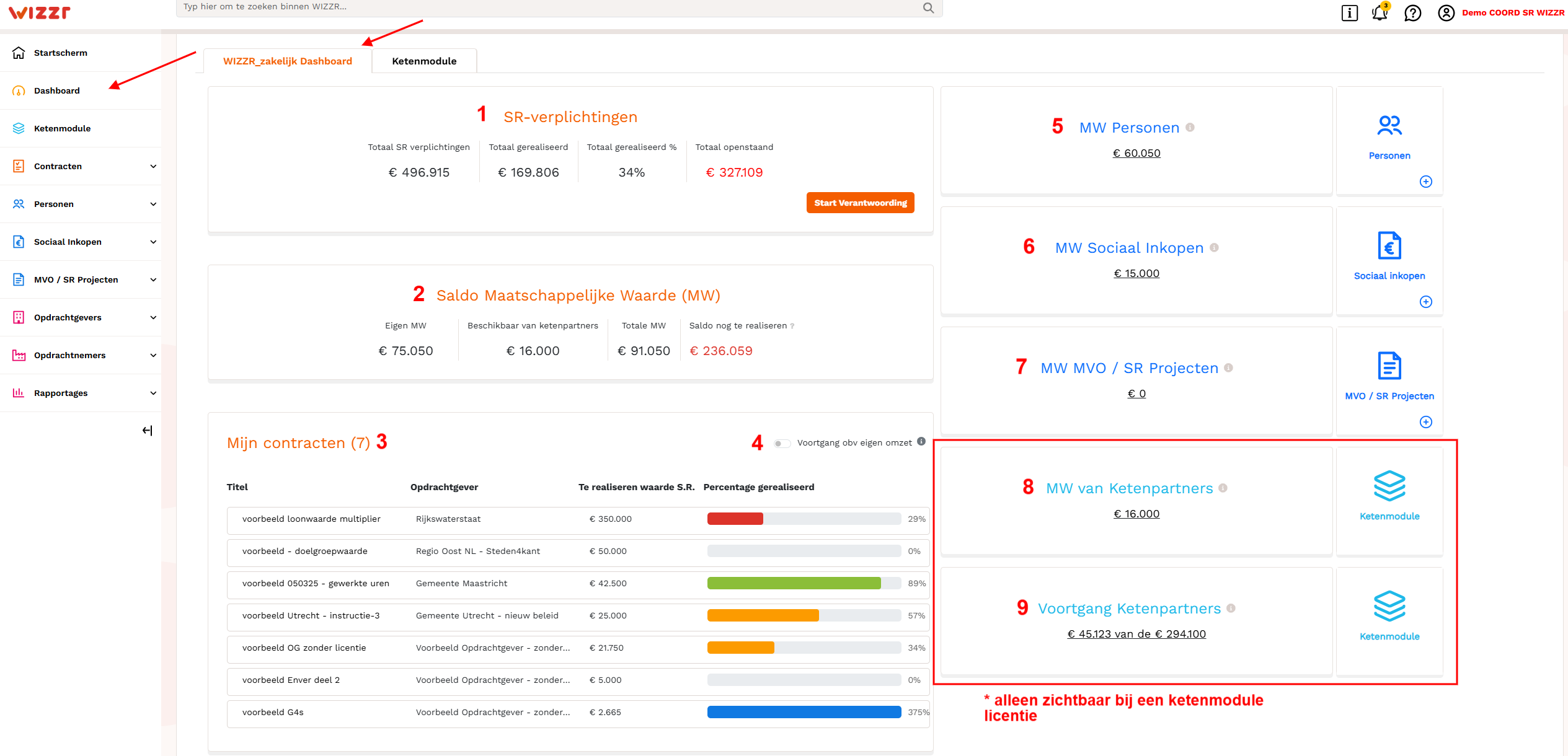Open Rapportages in the sidebar
Image resolution: width=1568 pixels, height=756 pixels.
pos(81,393)
